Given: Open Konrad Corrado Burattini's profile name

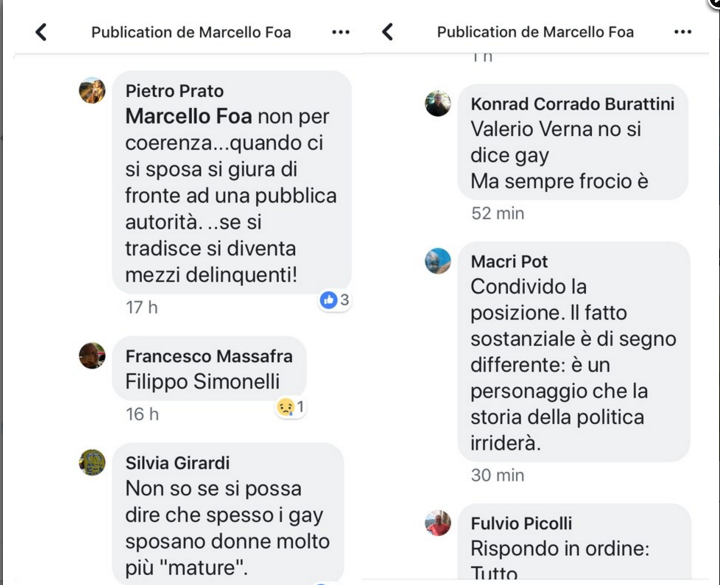Looking at the screenshot, I should 573,104.
